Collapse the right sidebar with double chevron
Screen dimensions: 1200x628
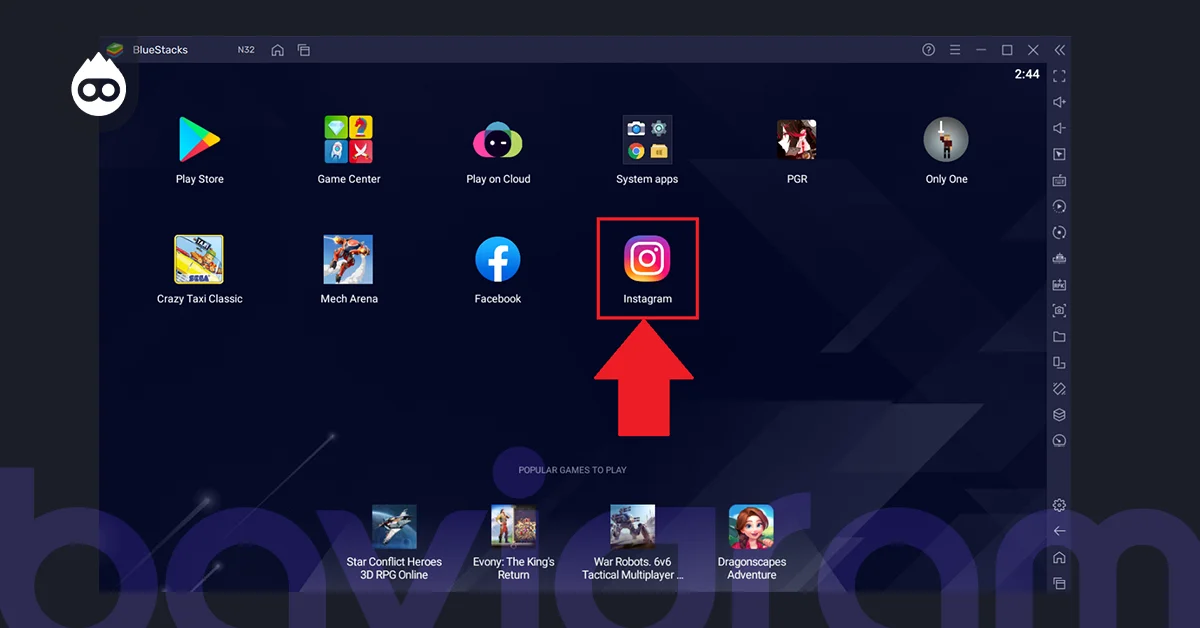click(x=1060, y=50)
